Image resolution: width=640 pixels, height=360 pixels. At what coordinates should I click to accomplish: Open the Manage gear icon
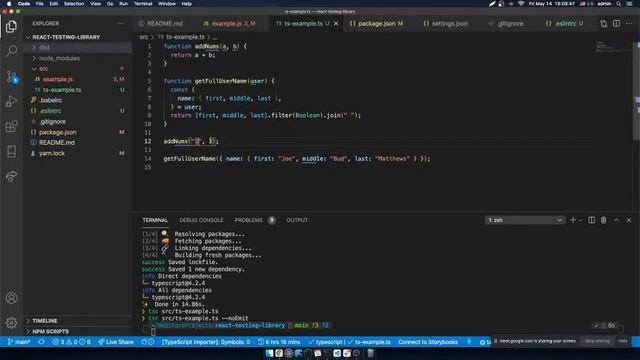point(11,323)
